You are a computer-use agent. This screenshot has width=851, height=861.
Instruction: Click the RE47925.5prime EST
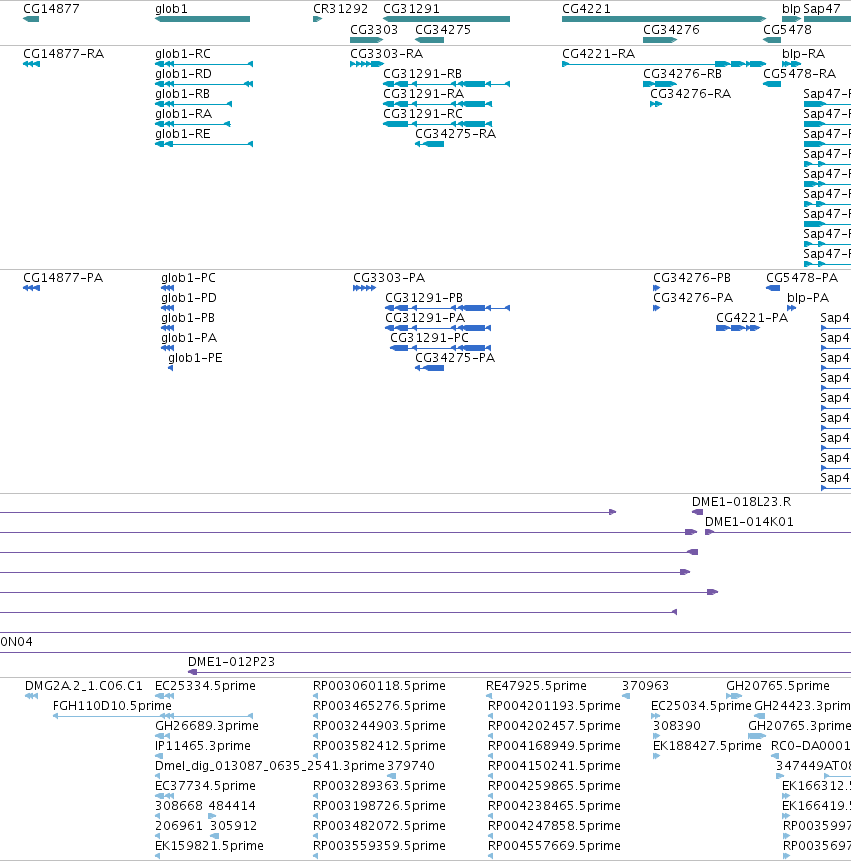click(x=489, y=696)
